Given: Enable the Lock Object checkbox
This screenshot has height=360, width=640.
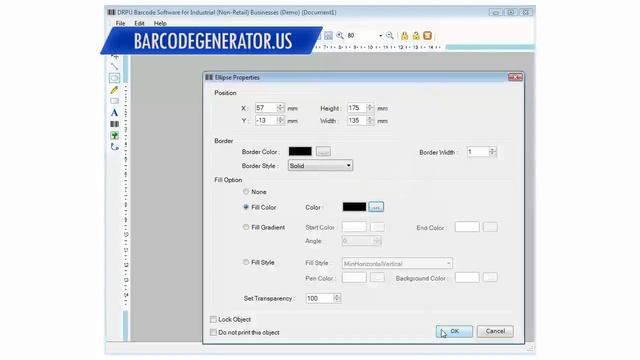Looking at the screenshot, I should pos(213,319).
